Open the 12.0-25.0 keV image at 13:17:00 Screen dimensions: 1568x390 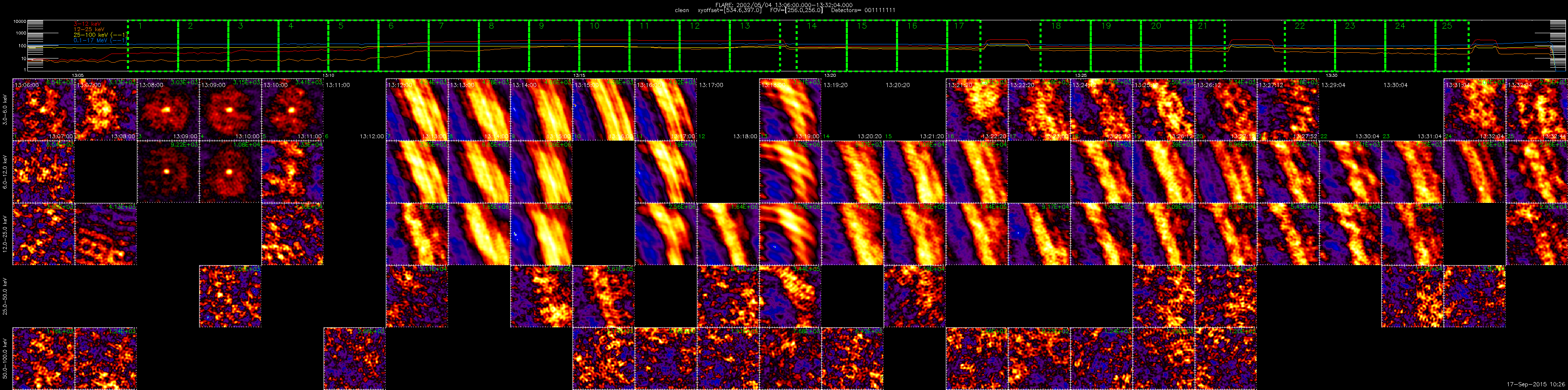pyautogui.click(x=728, y=234)
